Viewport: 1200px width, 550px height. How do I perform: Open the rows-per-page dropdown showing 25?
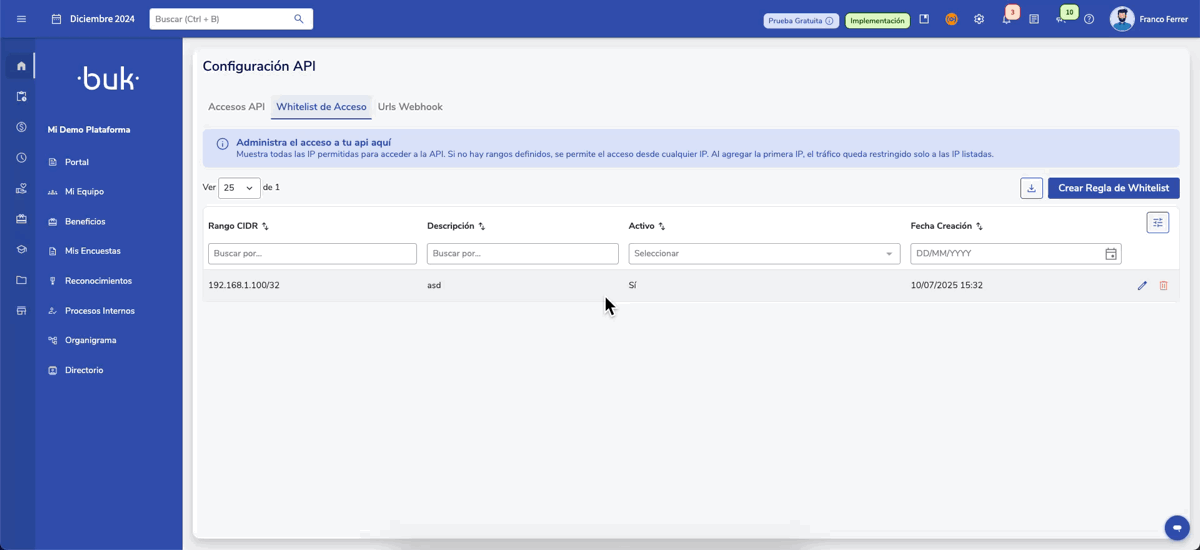(x=239, y=188)
